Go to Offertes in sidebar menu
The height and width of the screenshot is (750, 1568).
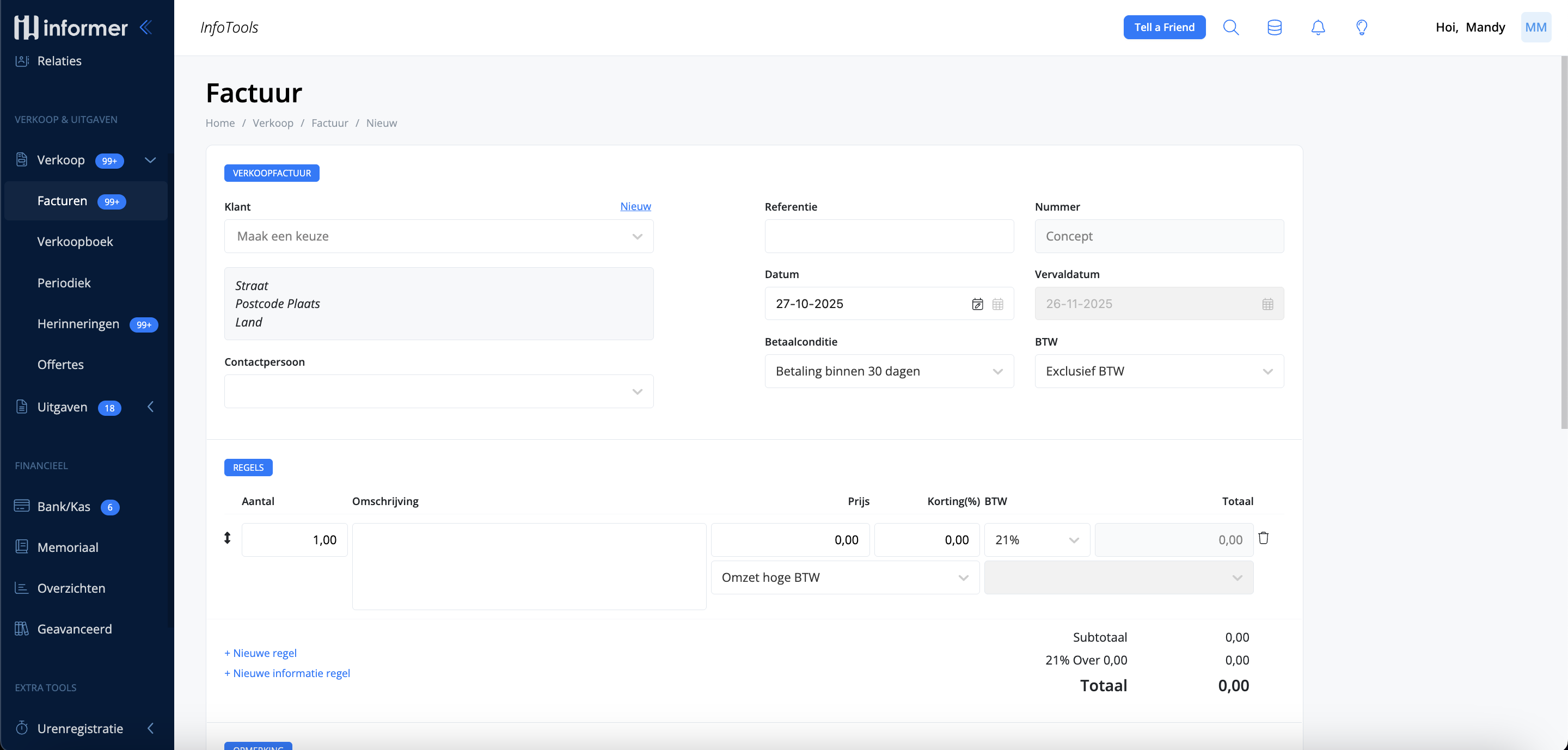pyautogui.click(x=60, y=364)
